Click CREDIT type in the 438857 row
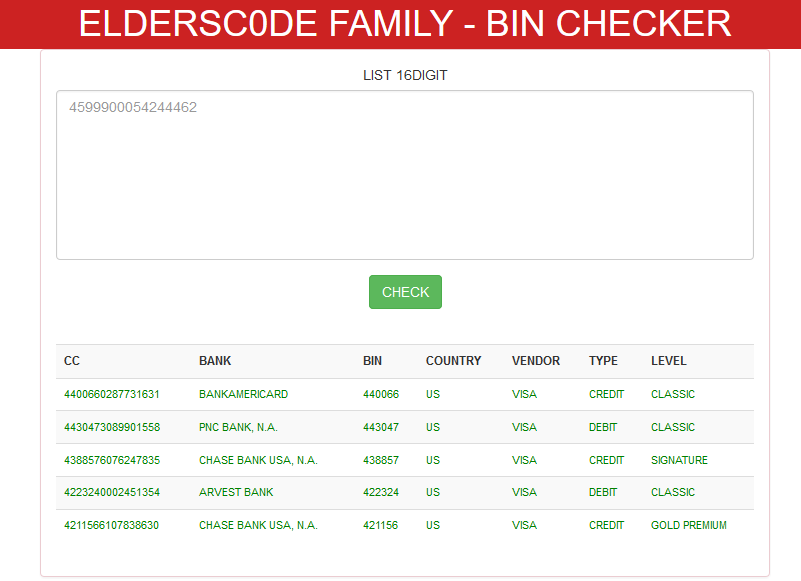 (x=606, y=460)
